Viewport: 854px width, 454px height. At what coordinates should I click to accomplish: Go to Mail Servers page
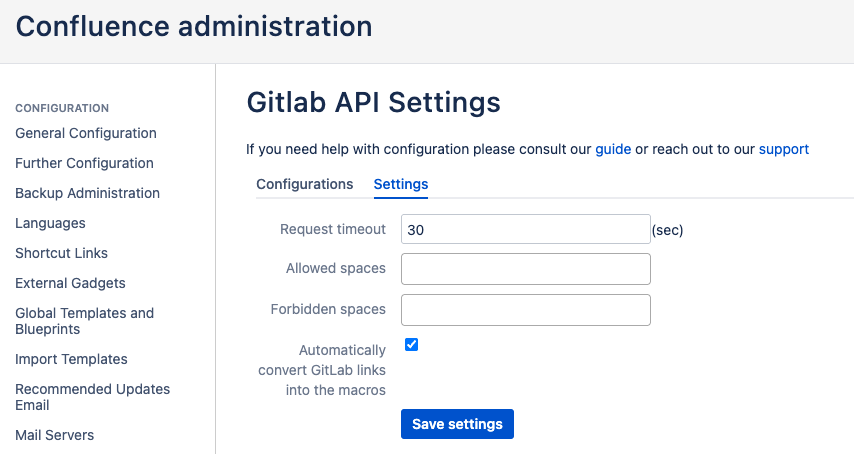point(54,435)
